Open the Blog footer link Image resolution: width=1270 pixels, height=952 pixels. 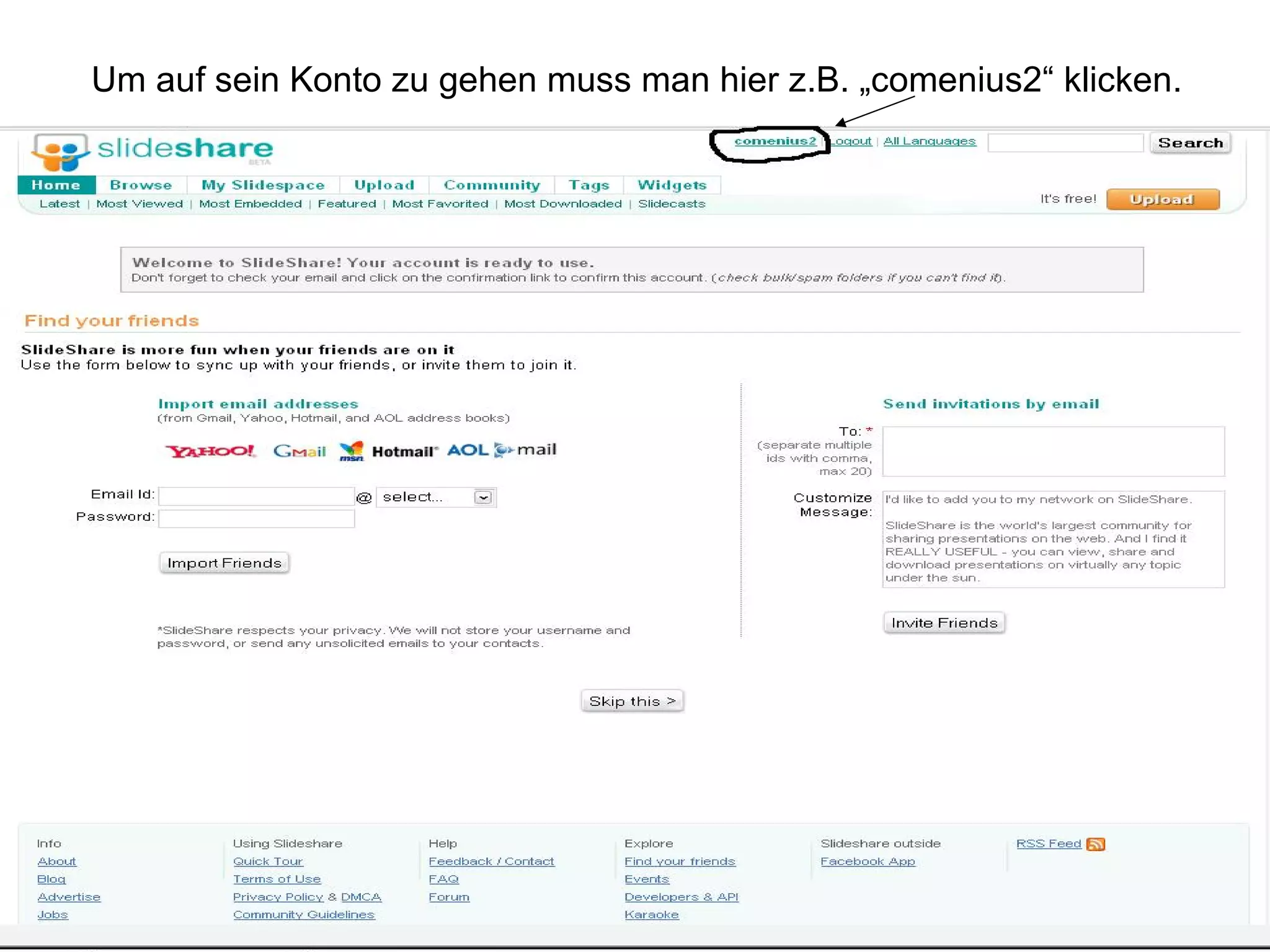pos(51,879)
